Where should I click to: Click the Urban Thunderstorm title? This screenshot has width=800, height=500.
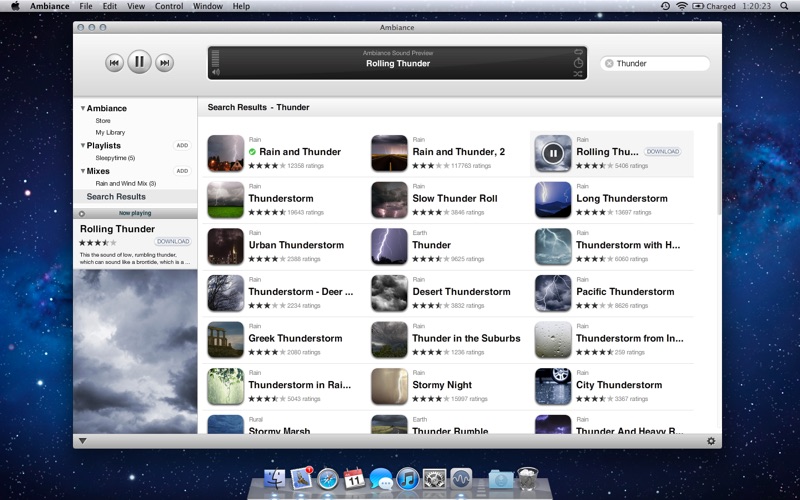(x=296, y=245)
